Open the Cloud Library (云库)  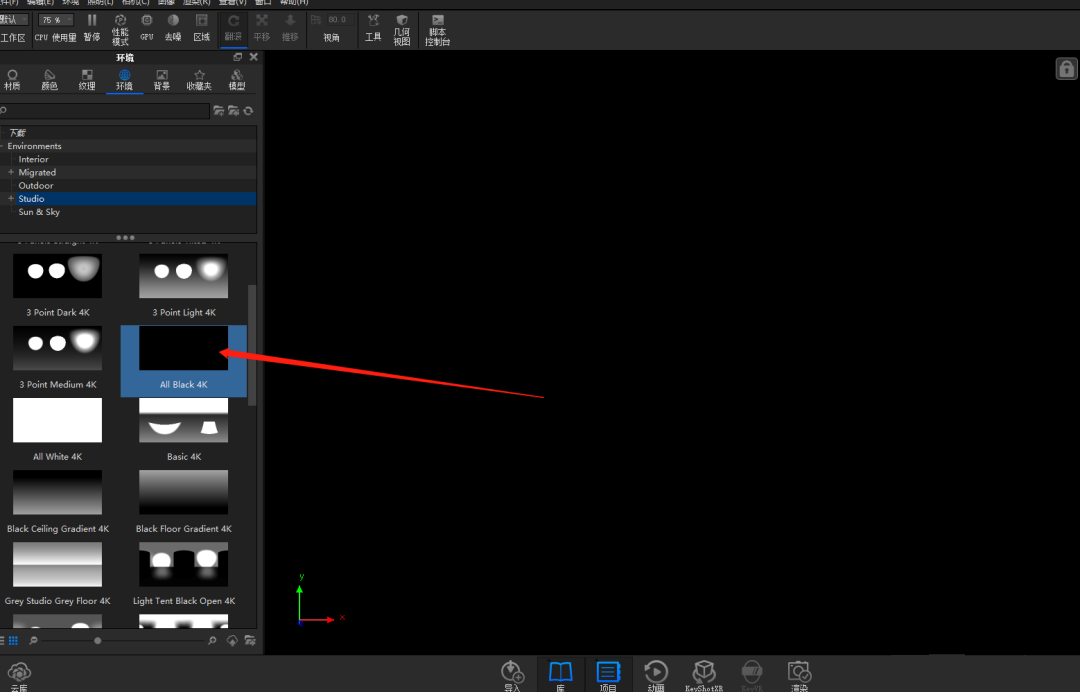pos(19,674)
